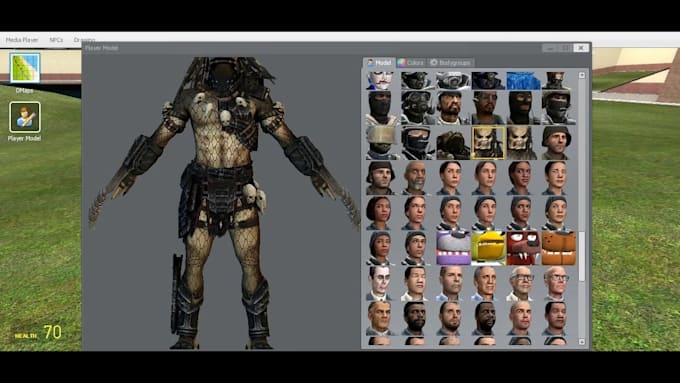Choose the G-Man suited player model
Screen dimensions: 680x383
pyautogui.click(x=381, y=283)
